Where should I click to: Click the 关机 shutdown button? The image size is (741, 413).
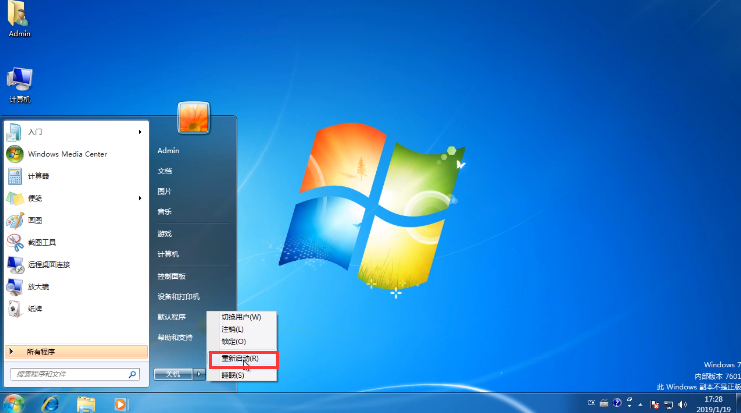tap(173, 374)
